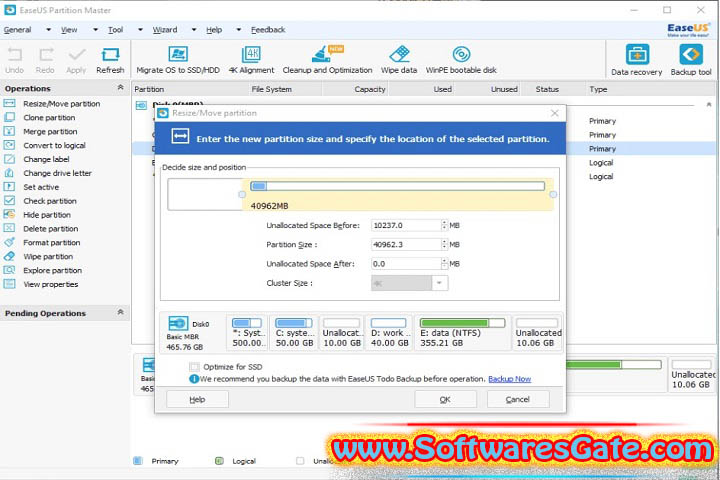The width and height of the screenshot is (720, 480).
Task: Focus the Unallocated Space After field
Action: point(406,264)
